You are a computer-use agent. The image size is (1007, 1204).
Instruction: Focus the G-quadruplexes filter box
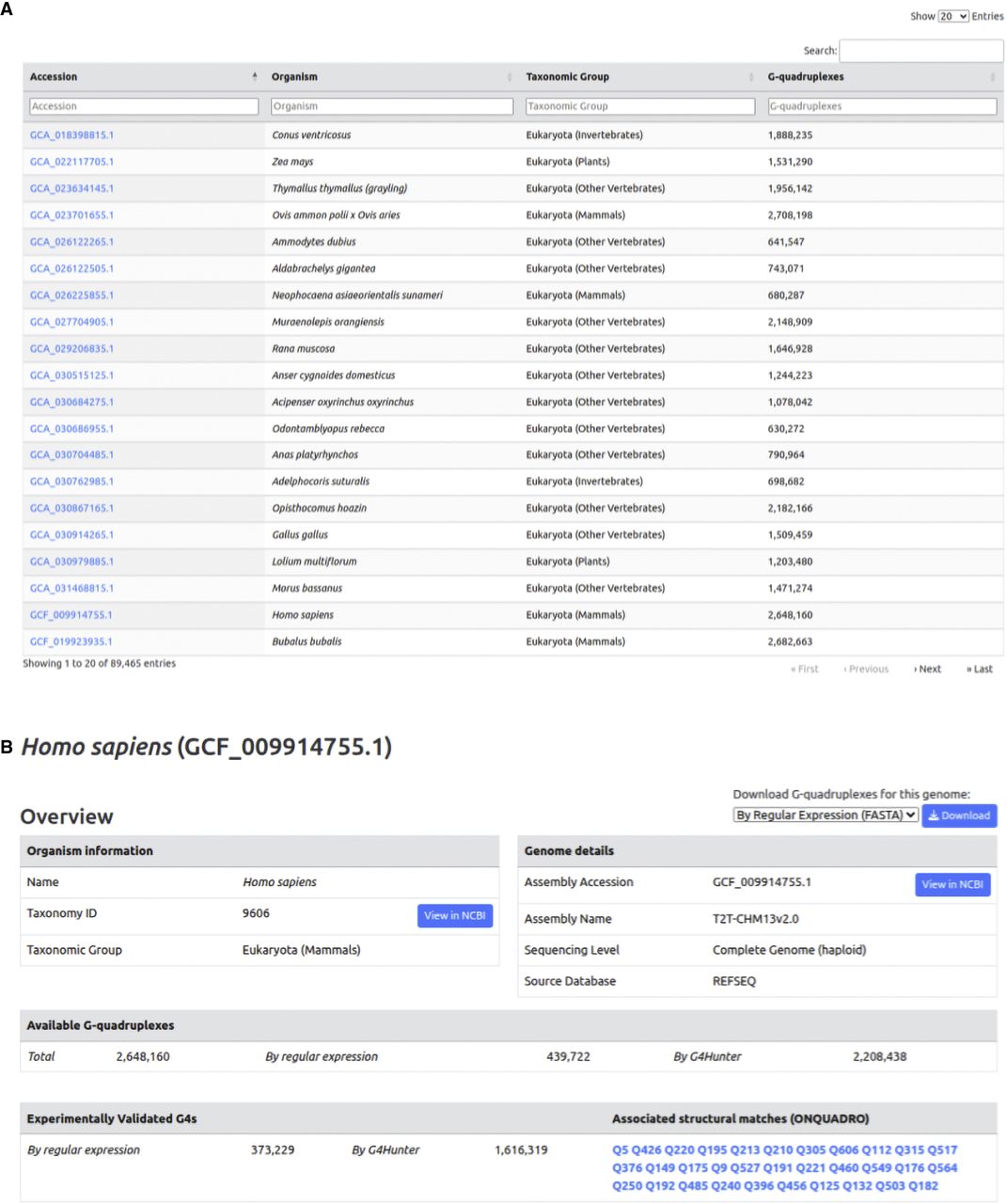pos(882,107)
